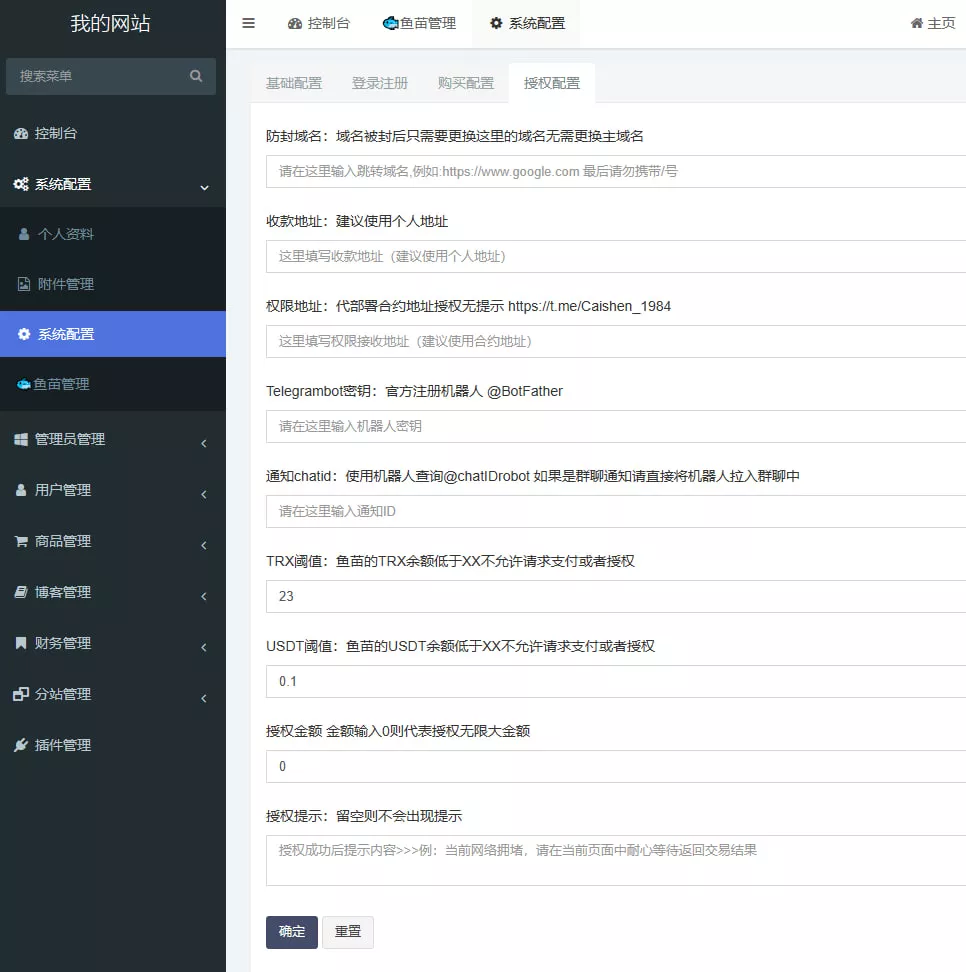Open the 登录注册 tab
966x972 pixels.
click(x=379, y=85)
